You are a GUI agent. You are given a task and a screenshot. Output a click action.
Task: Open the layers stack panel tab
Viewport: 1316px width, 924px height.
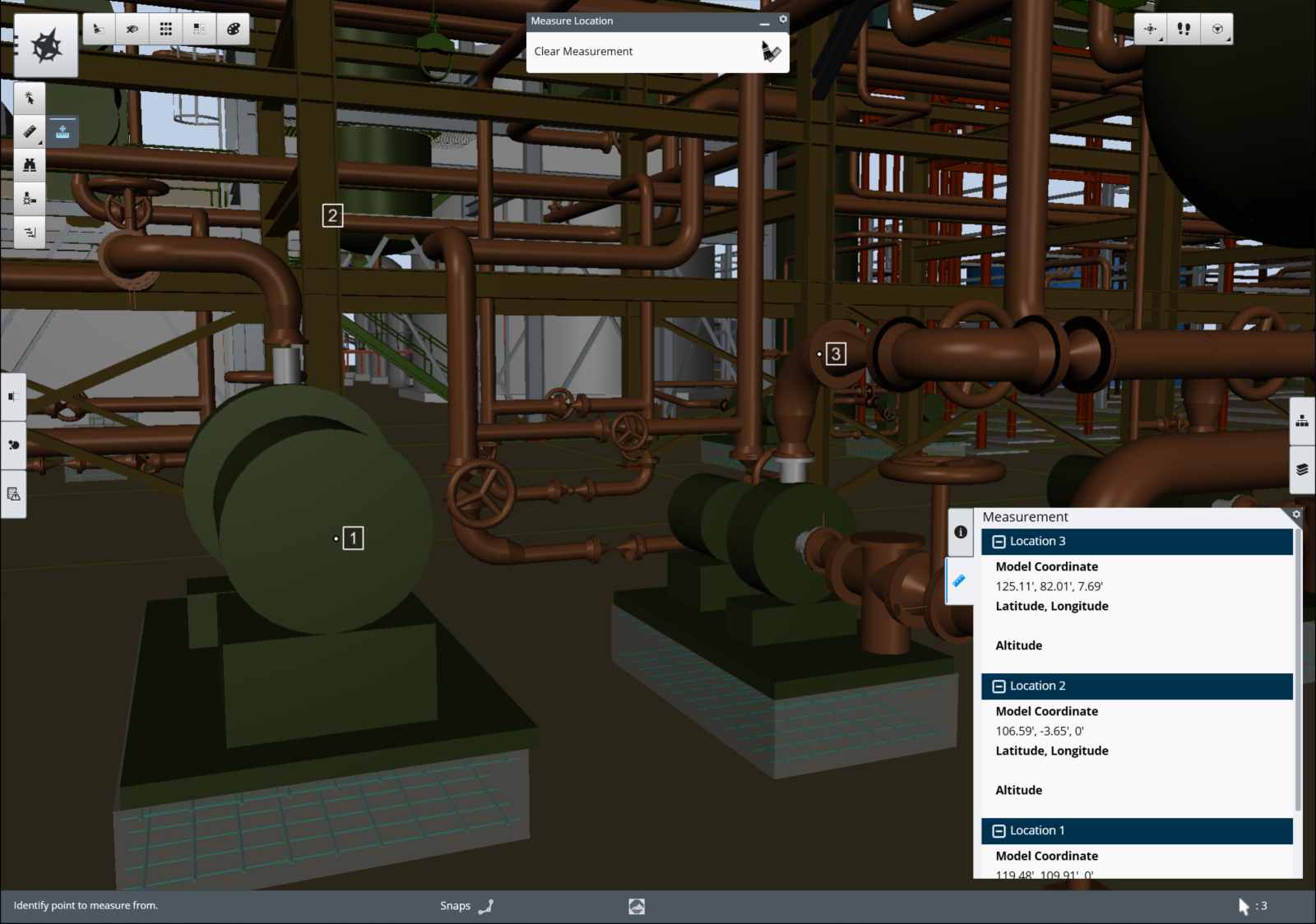pyautogui.click(x=1302, y=470)
